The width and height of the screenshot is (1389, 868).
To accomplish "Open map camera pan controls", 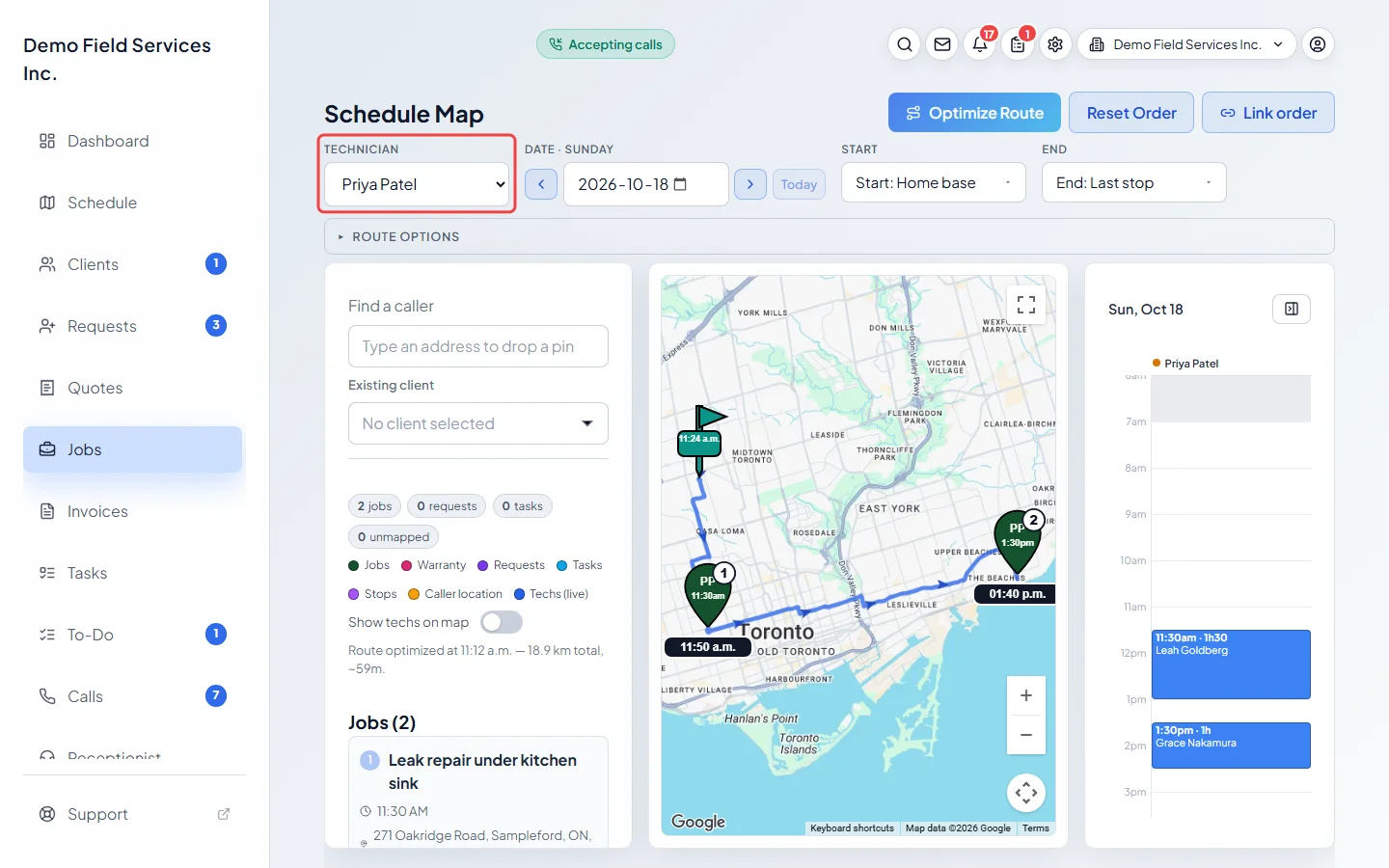I will point(1026,793).
